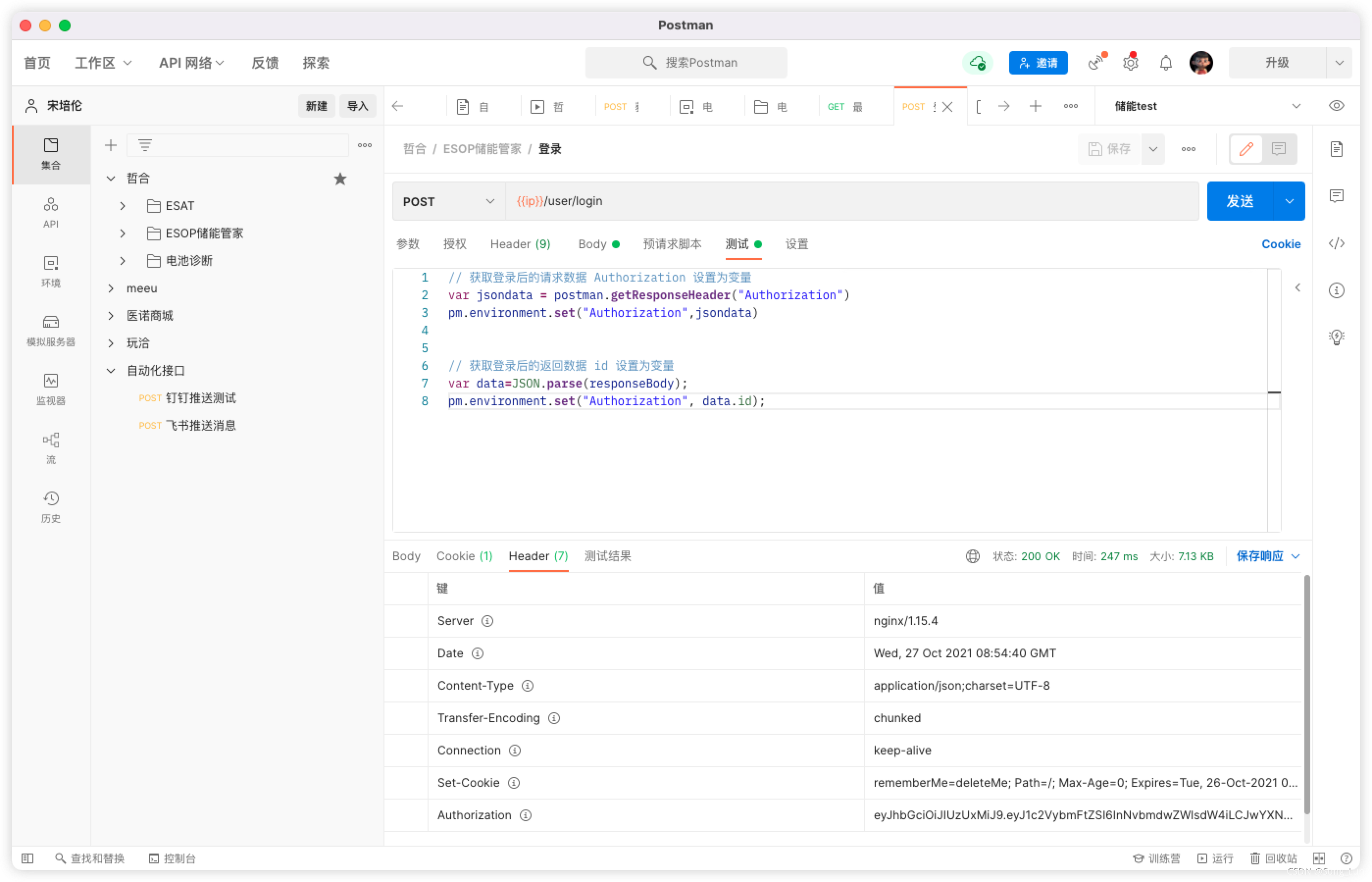Open the History (历史) sidebar icon

click(51, 506)
